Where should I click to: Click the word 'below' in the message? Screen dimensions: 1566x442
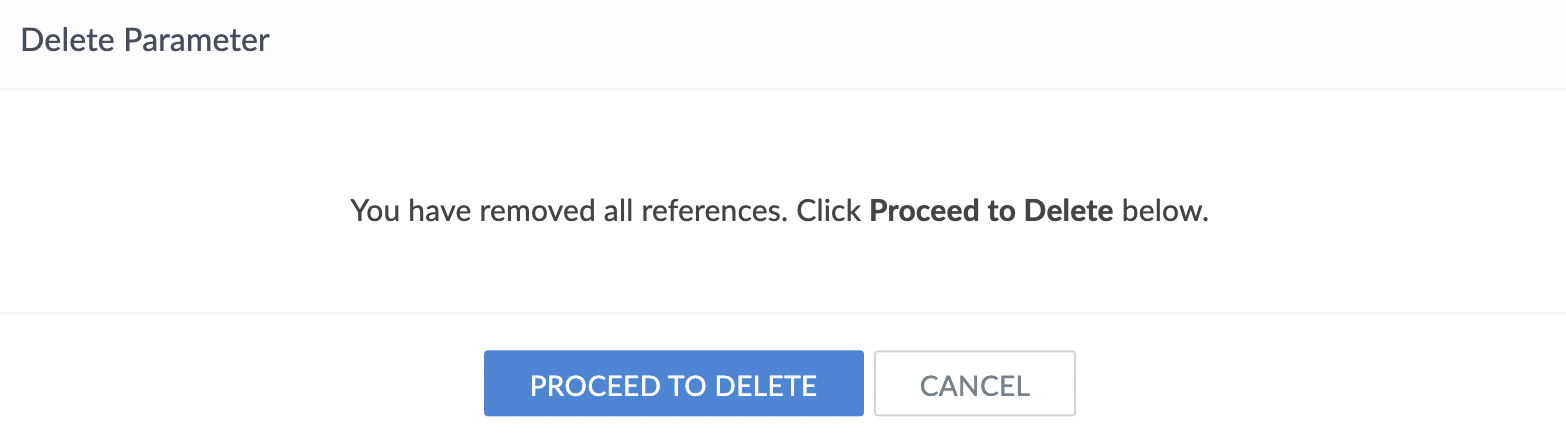tap(1163, 212)
